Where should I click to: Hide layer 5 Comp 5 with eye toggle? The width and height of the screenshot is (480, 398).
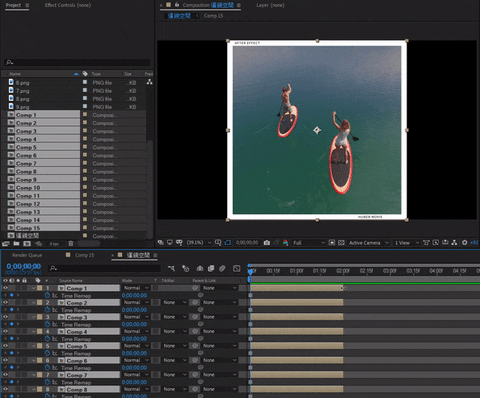[5, 346]
